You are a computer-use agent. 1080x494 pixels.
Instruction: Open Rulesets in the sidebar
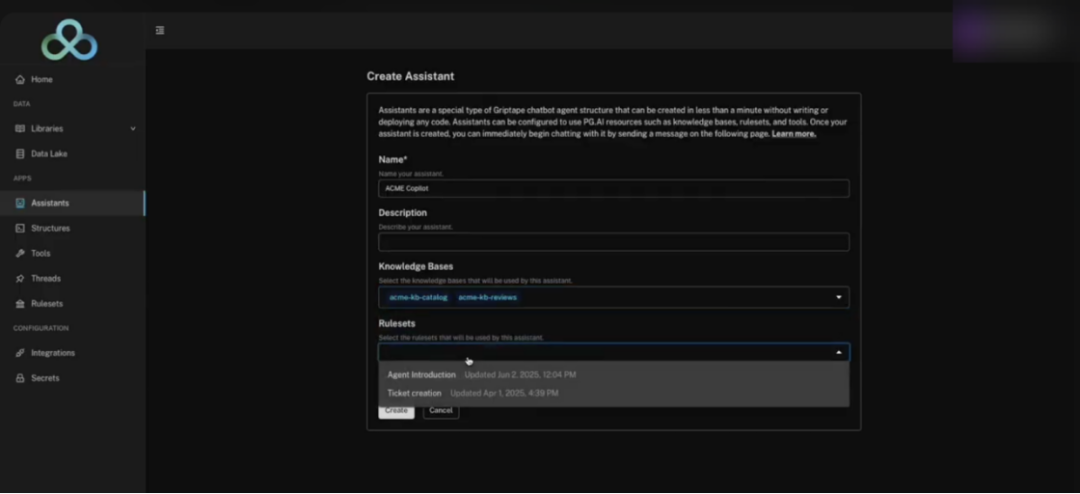coord(72,304)
